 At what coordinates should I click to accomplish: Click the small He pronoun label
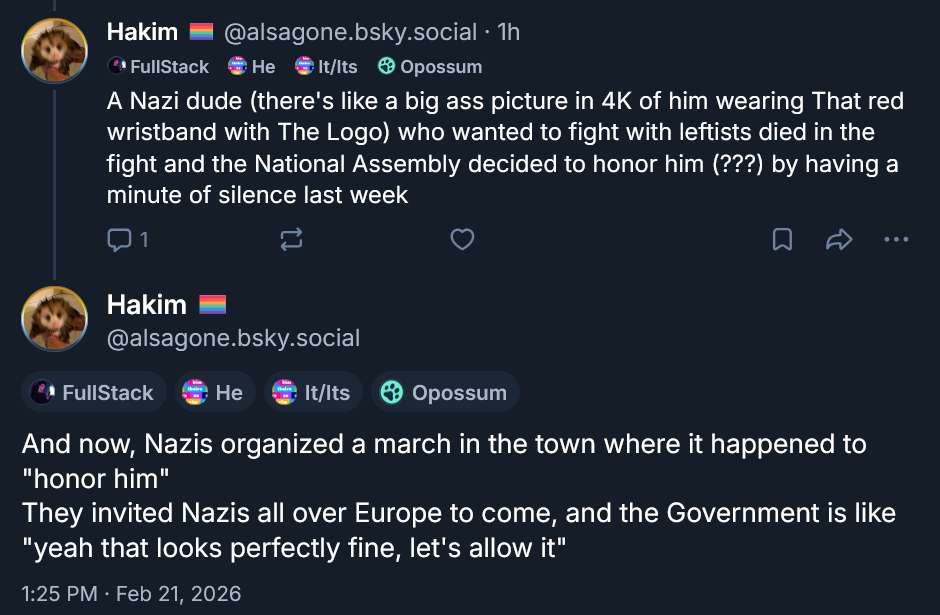click(x=252, y=67)
